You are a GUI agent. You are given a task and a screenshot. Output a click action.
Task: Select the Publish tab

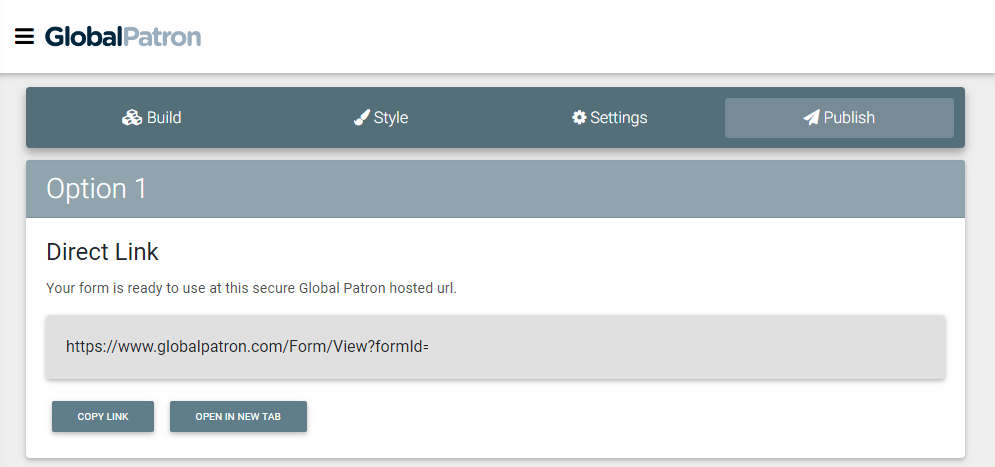(839, 118)
